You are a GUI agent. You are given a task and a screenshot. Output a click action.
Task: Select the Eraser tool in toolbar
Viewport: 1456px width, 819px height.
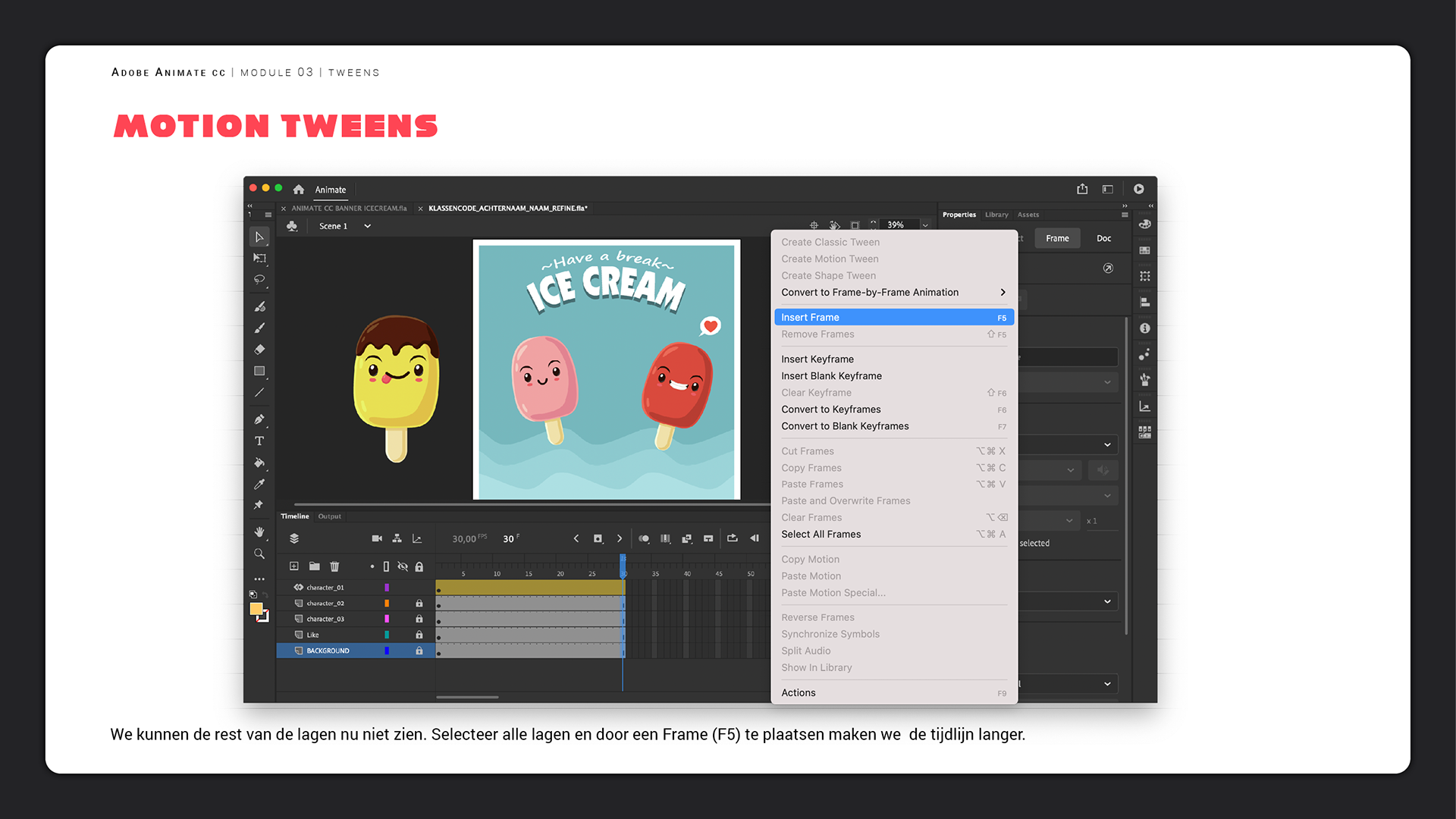[x=259, y=350]
